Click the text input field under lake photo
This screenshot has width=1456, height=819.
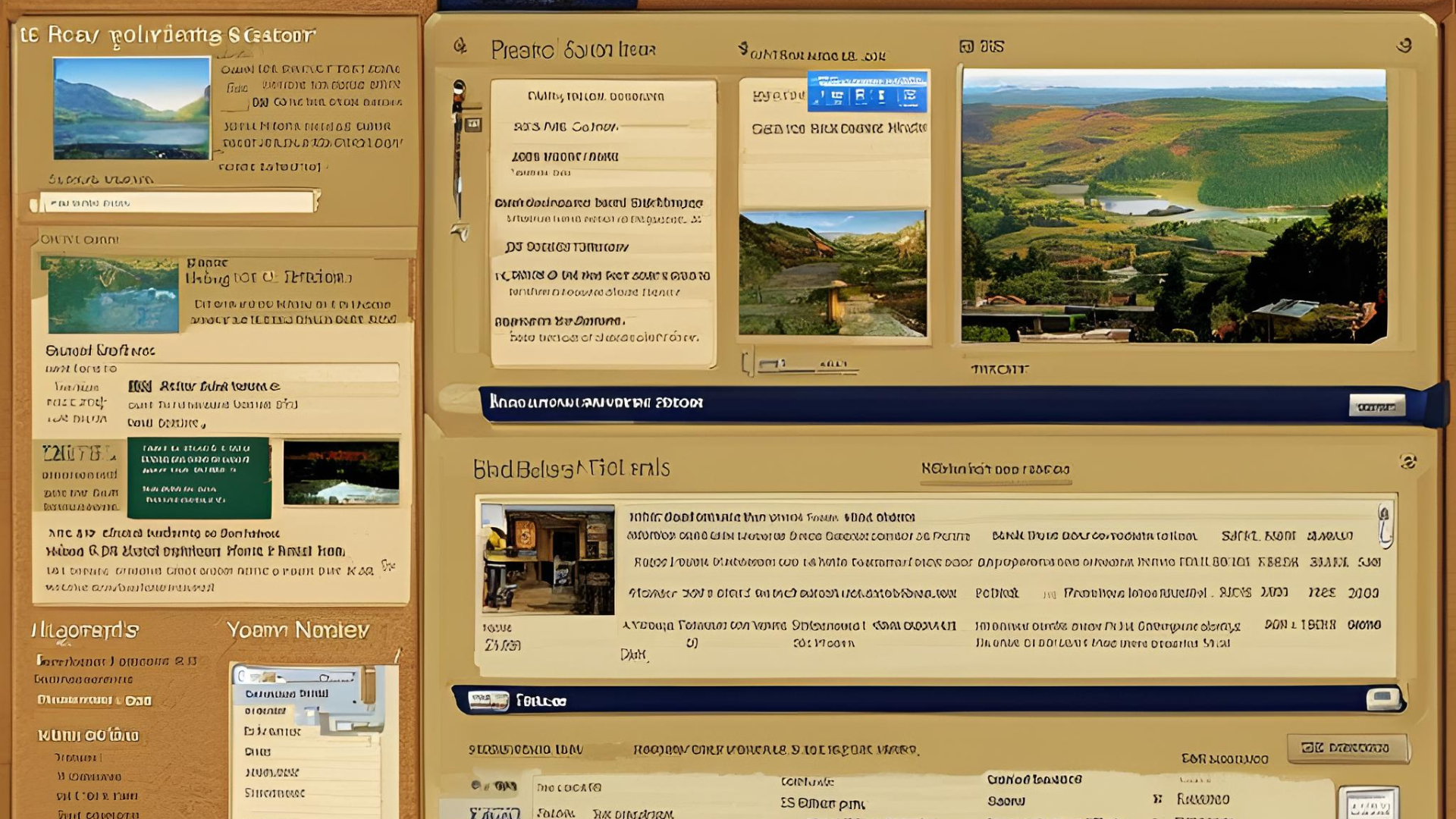click(178, 202)
